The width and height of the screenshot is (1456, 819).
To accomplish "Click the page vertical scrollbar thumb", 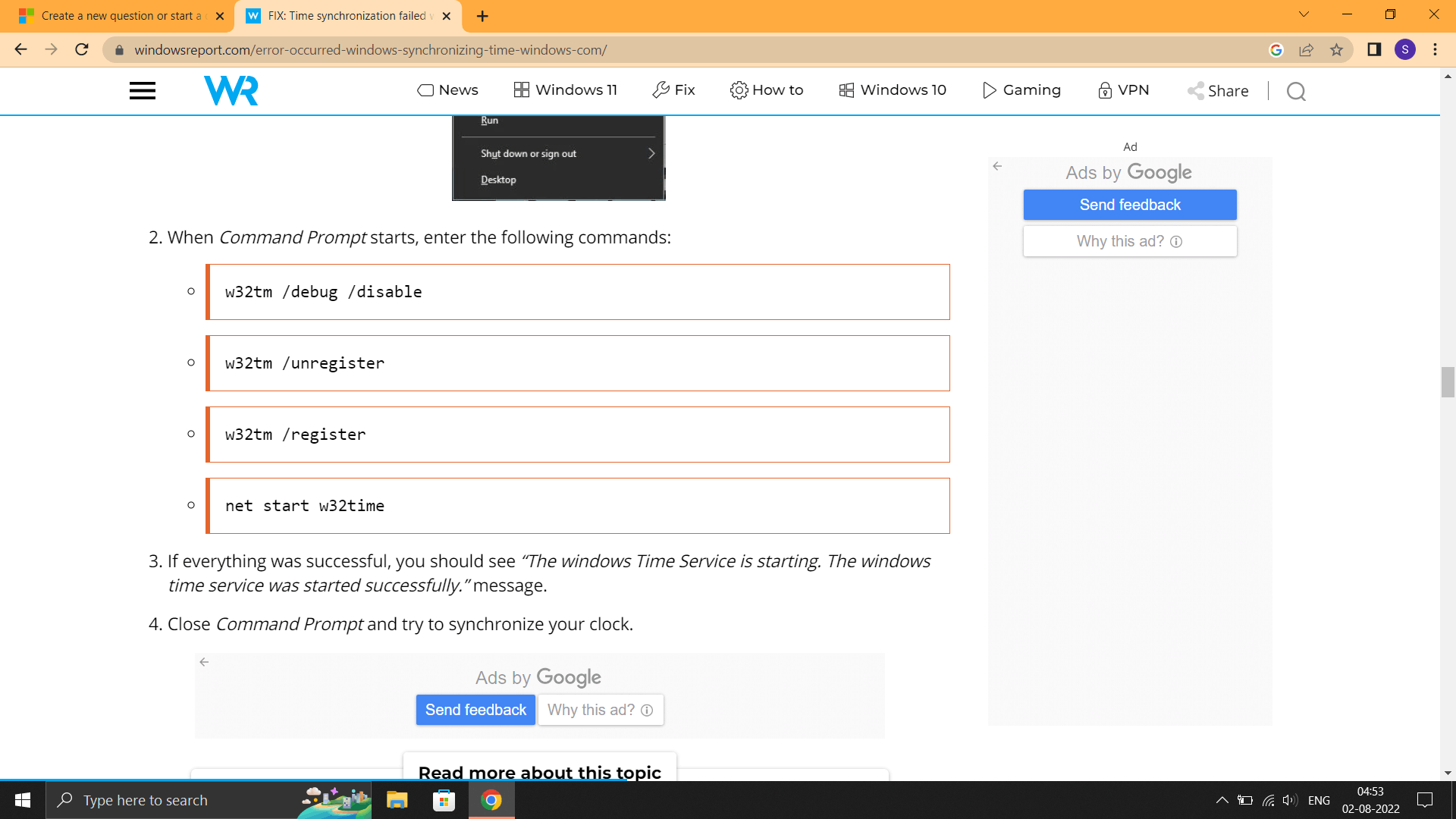I will (x=1448, y=381).
